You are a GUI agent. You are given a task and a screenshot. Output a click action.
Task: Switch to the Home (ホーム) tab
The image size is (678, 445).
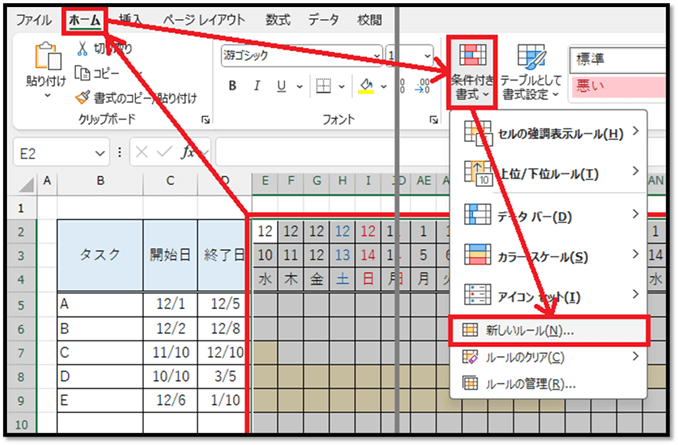pyautogui.click(x=84, y=20)
